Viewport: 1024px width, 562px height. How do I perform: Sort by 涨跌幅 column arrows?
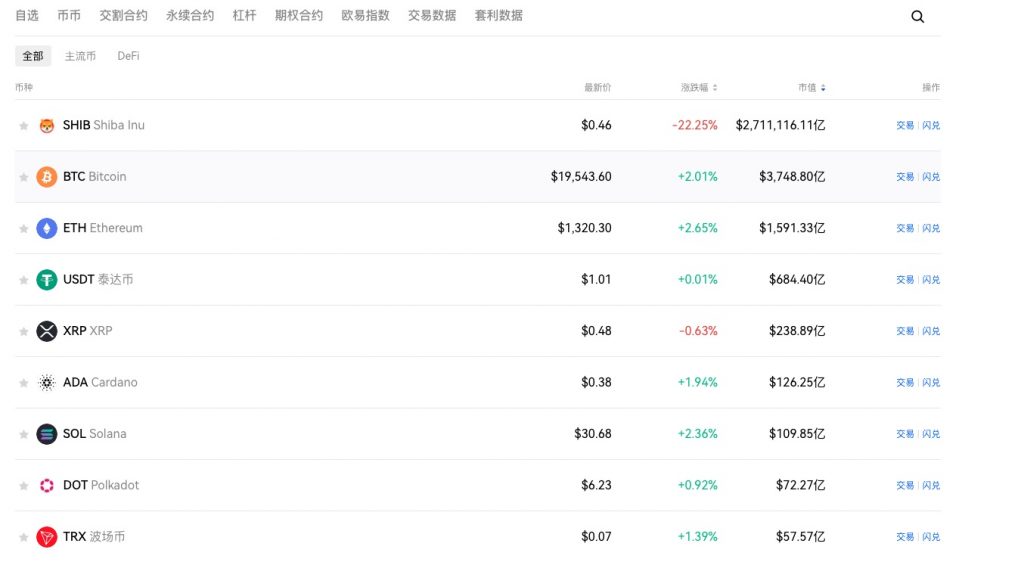point(715,87)
